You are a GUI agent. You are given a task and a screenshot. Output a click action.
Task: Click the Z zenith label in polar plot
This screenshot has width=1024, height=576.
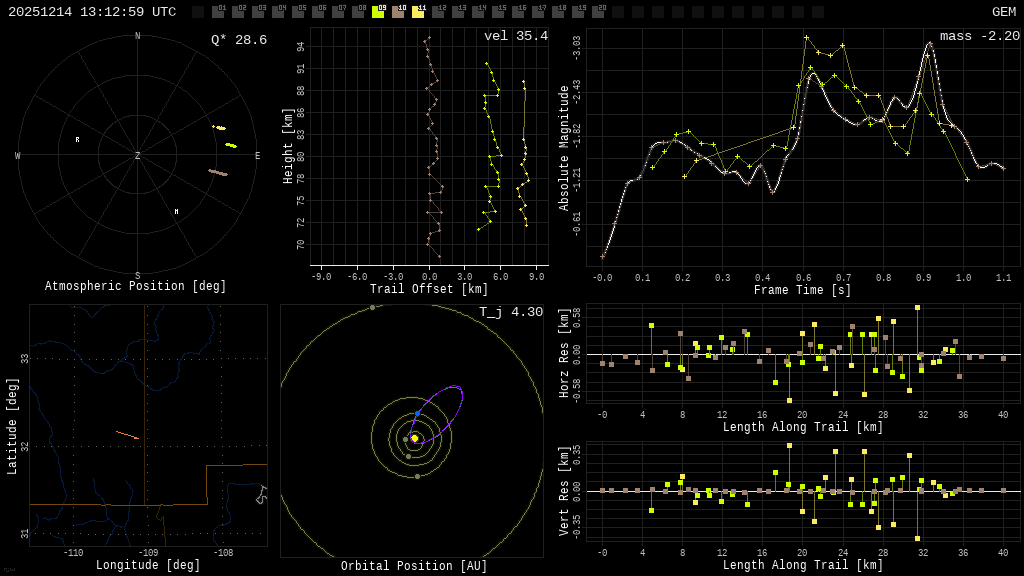(x=138, y=156)
